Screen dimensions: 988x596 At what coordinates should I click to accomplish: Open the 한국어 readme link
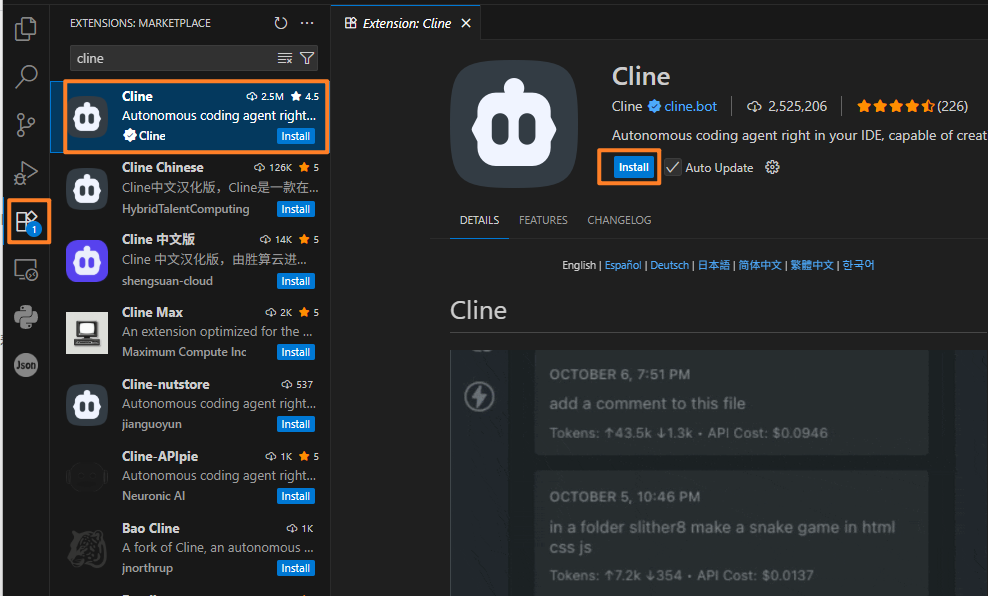(x=858, y=265)
